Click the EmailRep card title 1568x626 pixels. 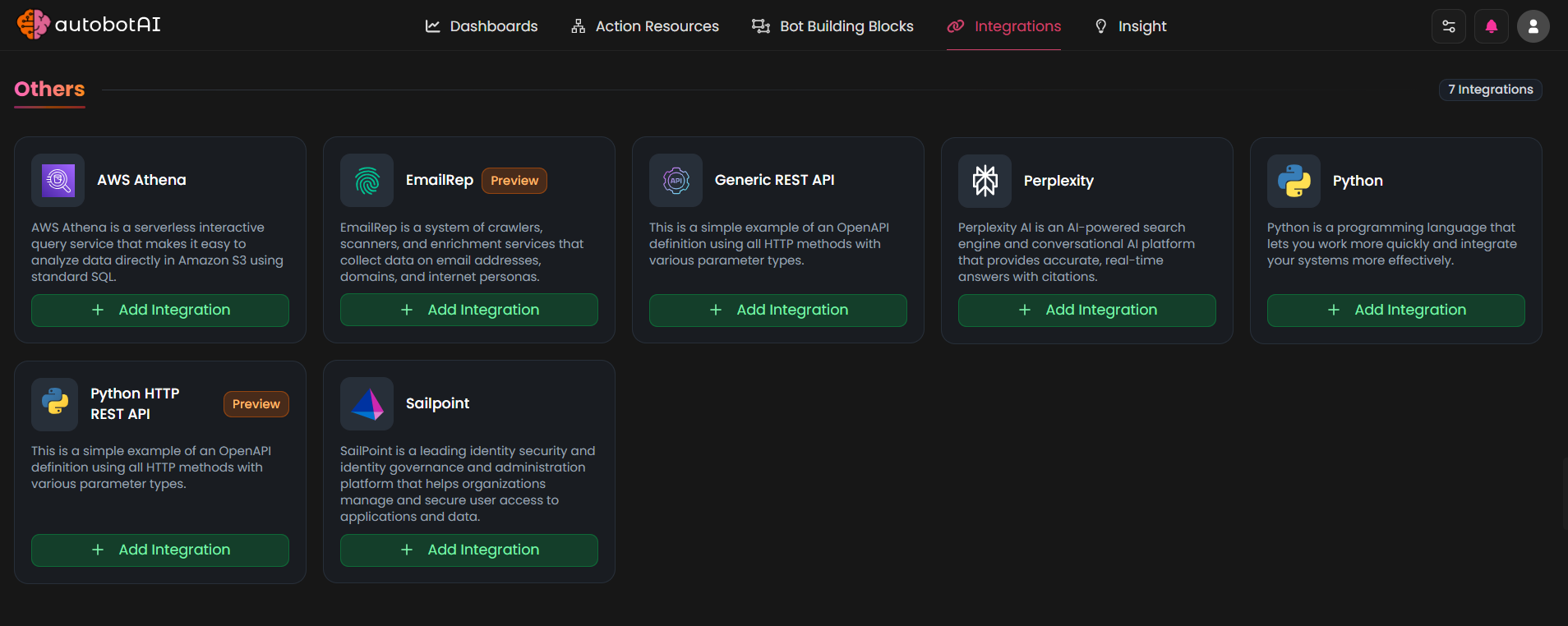440,180
